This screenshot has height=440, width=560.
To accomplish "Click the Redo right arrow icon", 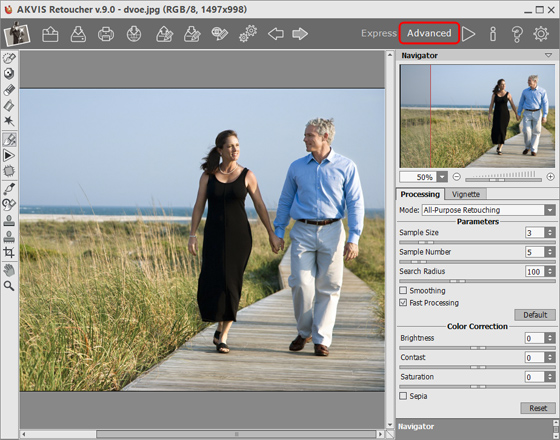I will [x=300, y=34].
